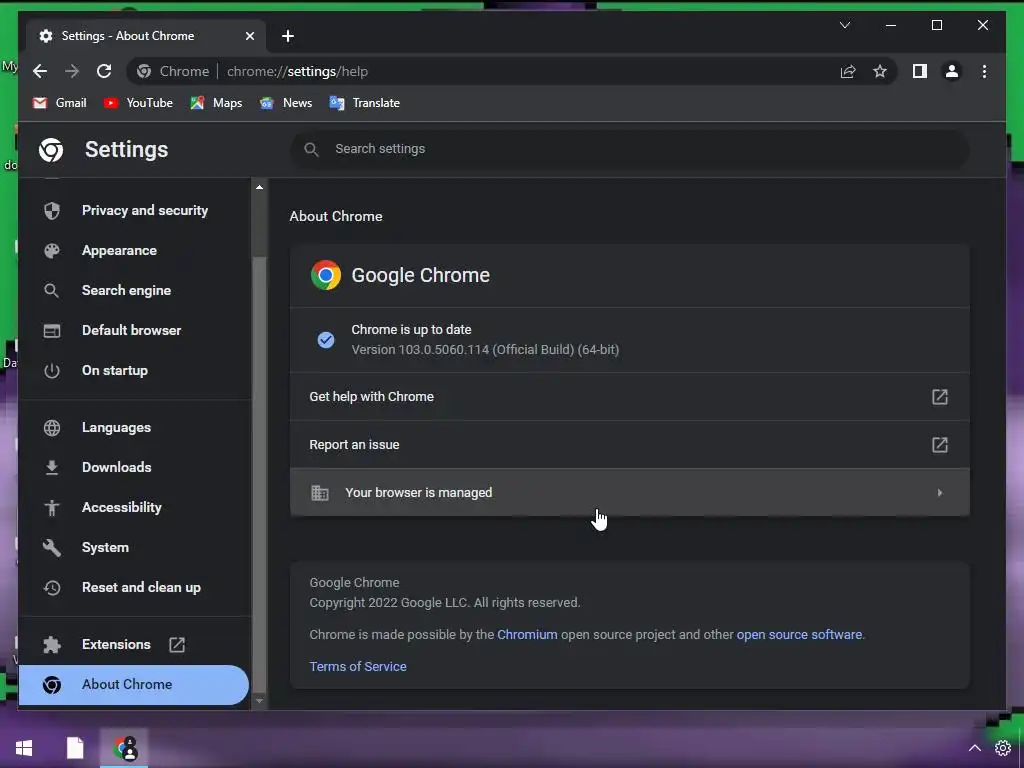The image size is (1024, 768).
Task: Expand arrow on browser managed row
Action: pos(940,492)
